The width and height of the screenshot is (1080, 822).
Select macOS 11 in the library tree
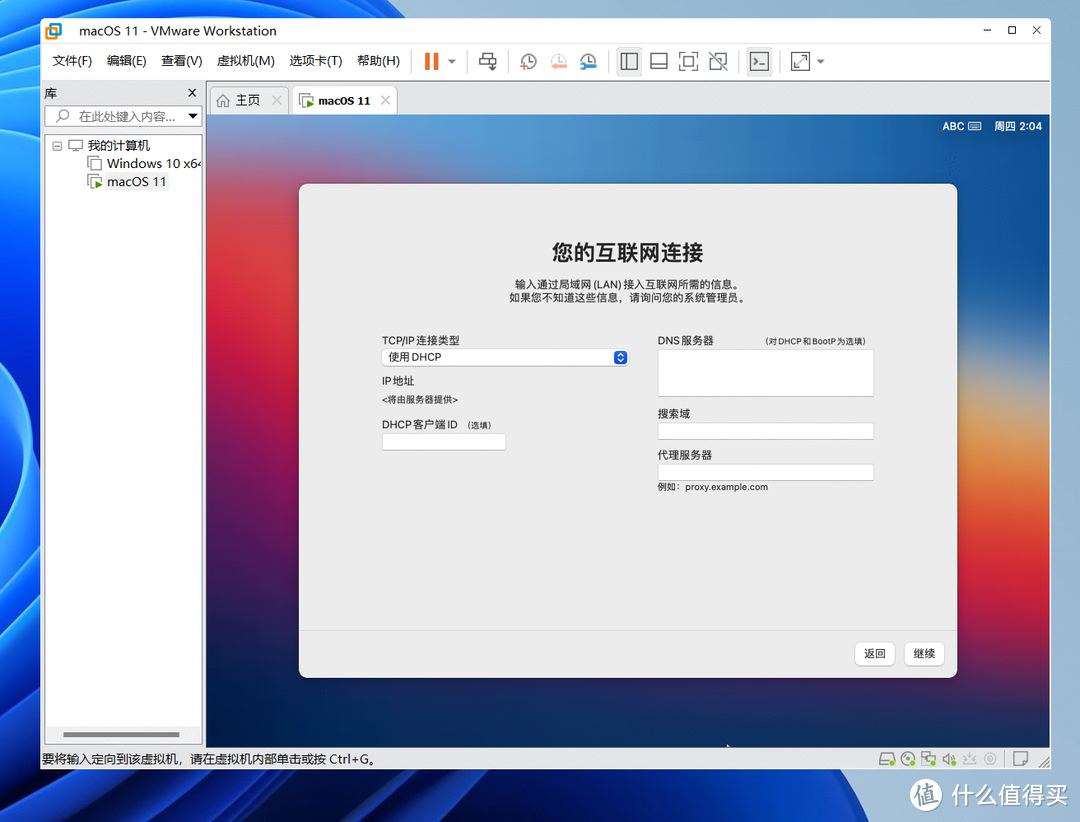136,182
